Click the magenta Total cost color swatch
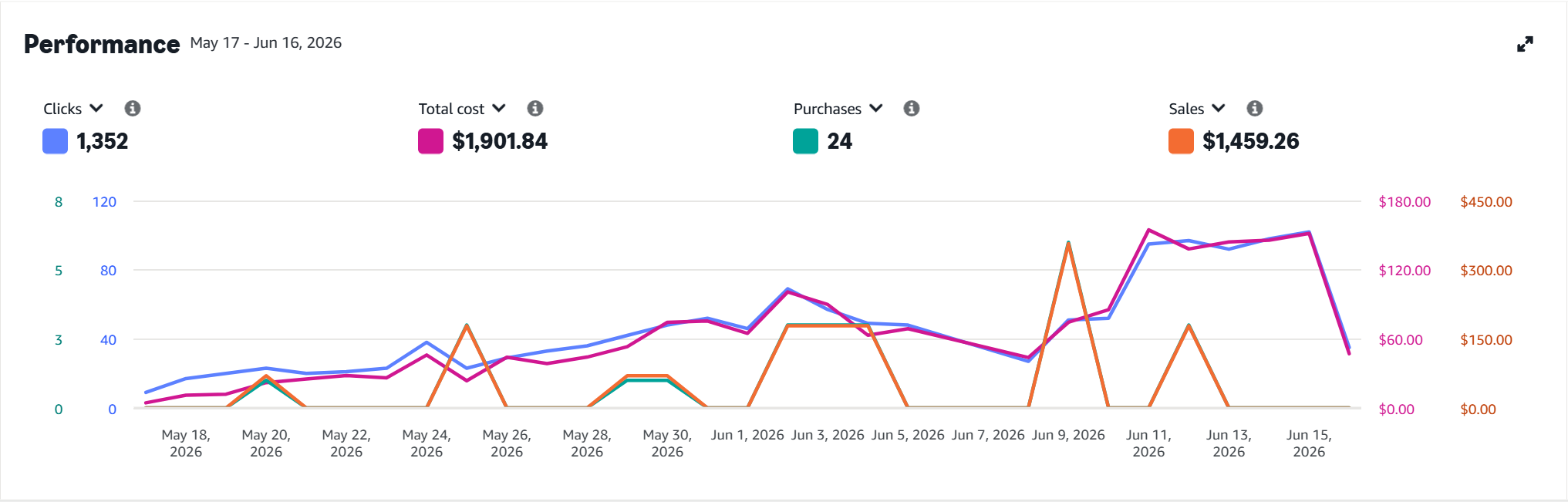 pyautogui.click(x=430, y=141)
